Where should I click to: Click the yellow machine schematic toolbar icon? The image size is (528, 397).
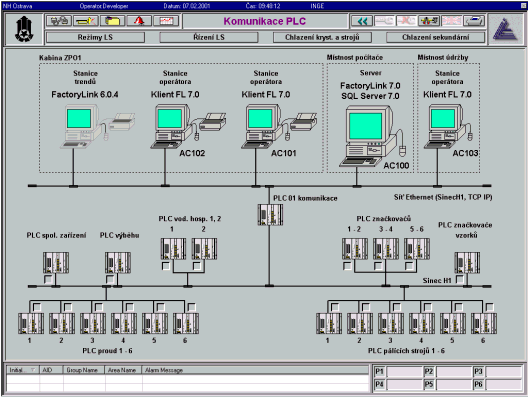429,21
